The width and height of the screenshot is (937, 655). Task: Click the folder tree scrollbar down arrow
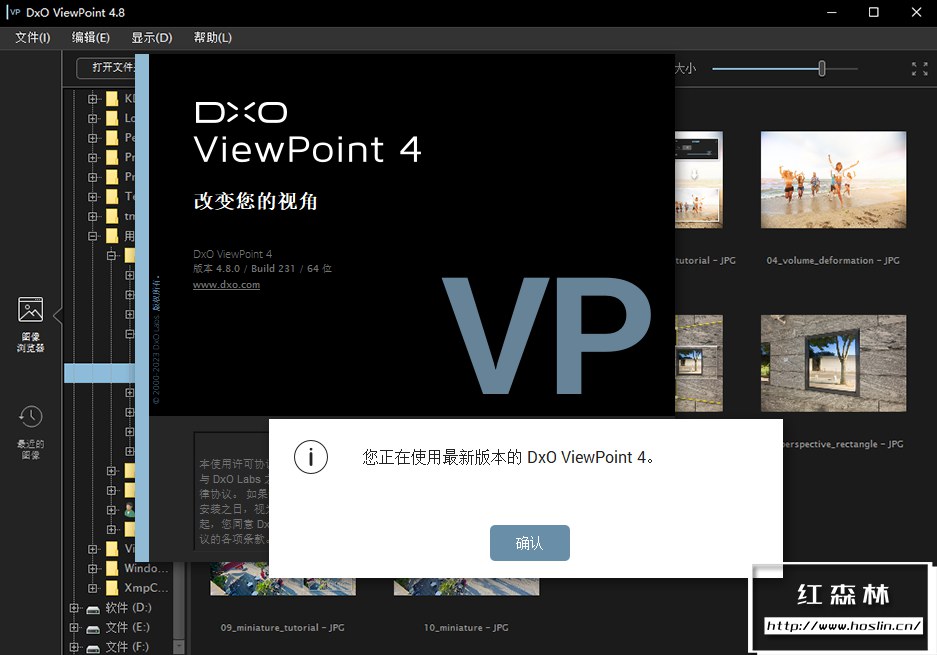[x=178, y=647]
